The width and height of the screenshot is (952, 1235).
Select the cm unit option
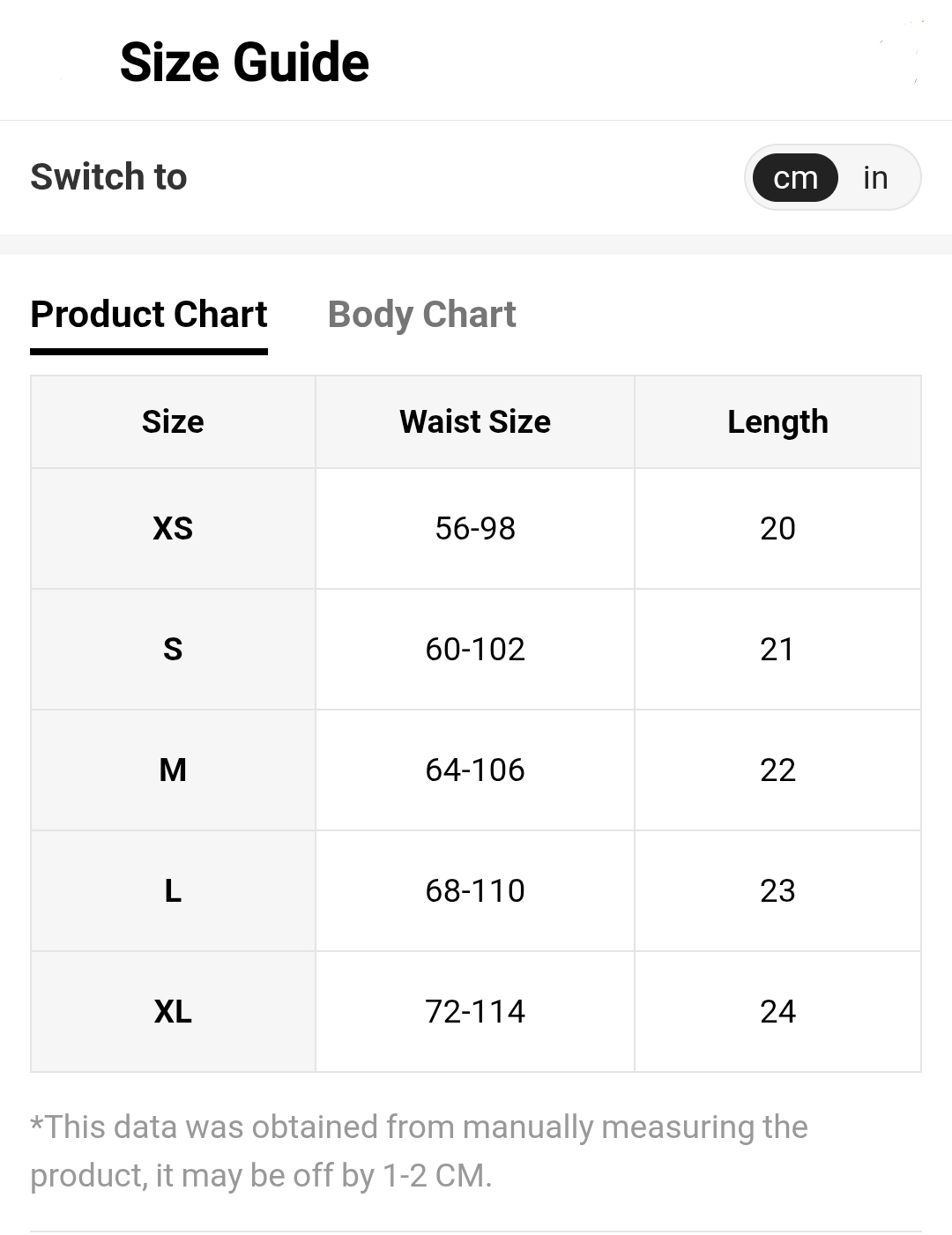pos(795,177)
